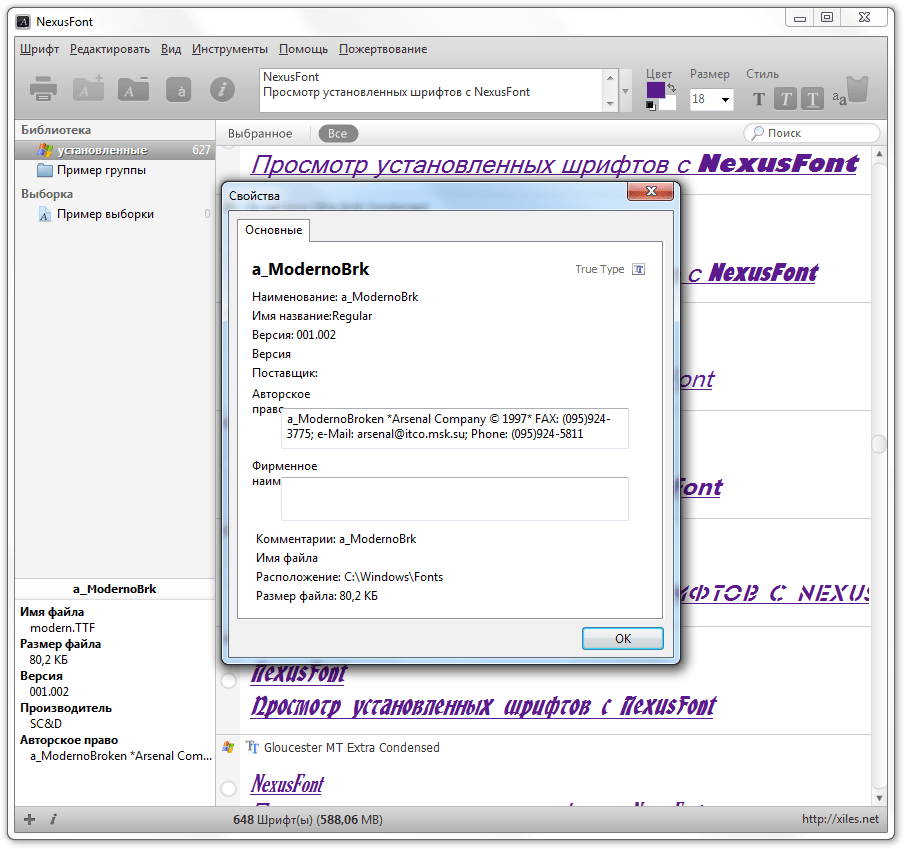Click the first sample line Просмотр установленных шрифтов
This screenshot has width=905, height=849.
[555, 164]
